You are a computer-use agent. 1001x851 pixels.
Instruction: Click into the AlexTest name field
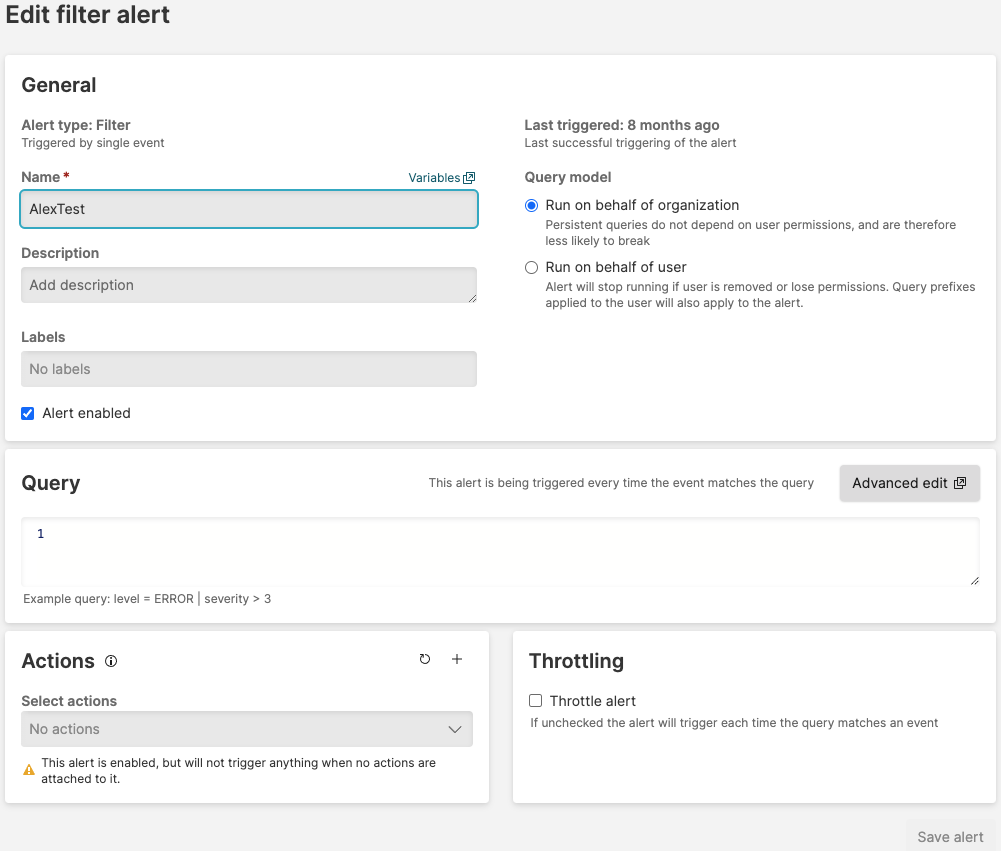248,209
